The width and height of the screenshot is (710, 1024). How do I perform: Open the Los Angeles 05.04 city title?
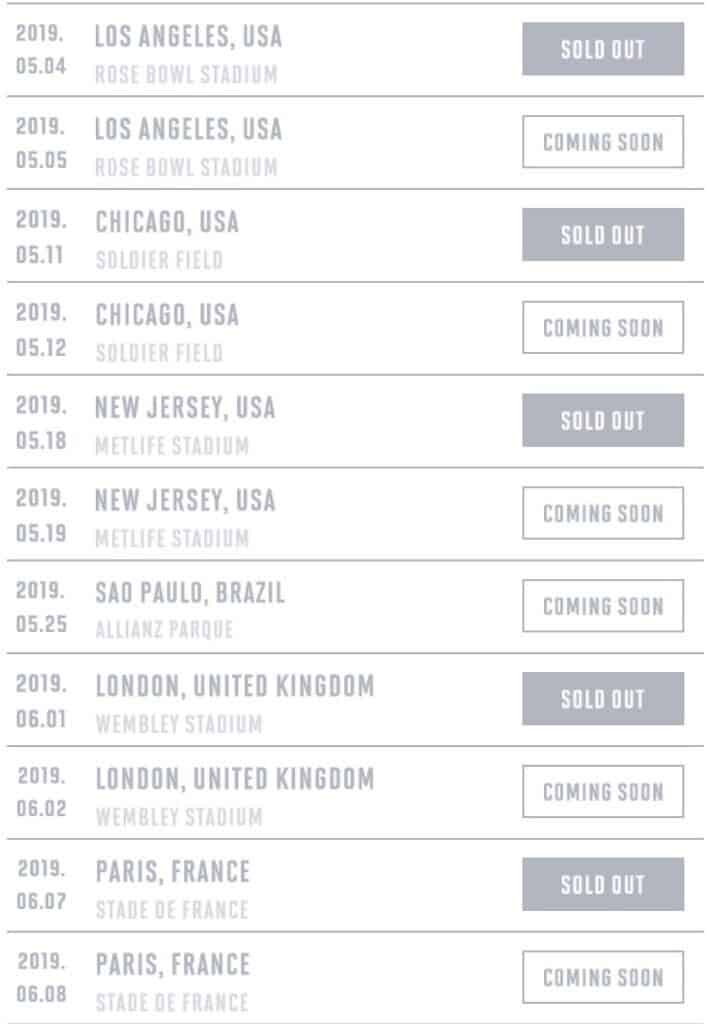pyautogui.click(x=188, y=37)
